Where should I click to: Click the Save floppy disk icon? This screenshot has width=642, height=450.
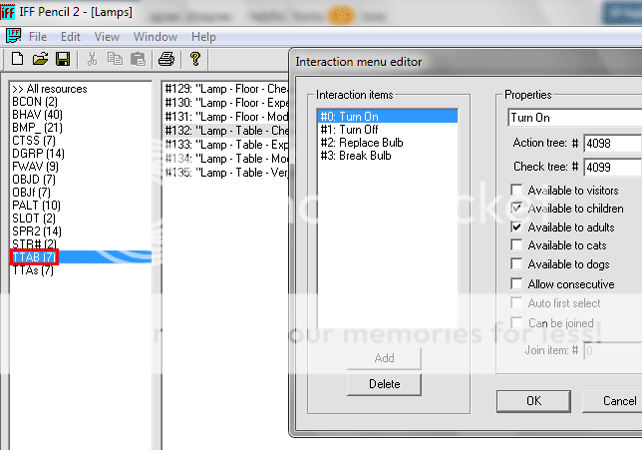coord(62,60)
